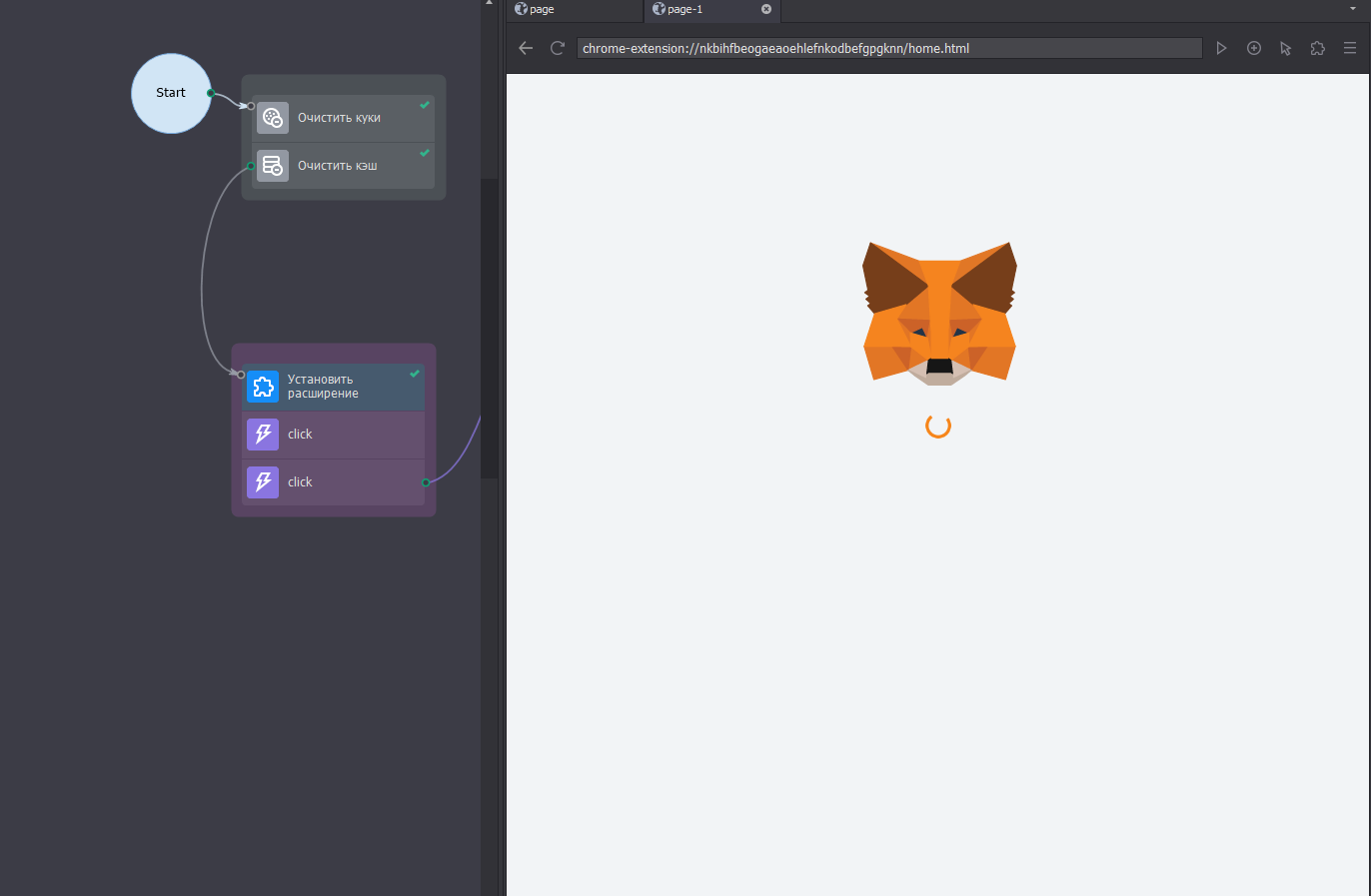The width and height of the screenshot is (1371, 896).
Task: Click the checkmark on Установить расширение
Action: coord(415,374)
